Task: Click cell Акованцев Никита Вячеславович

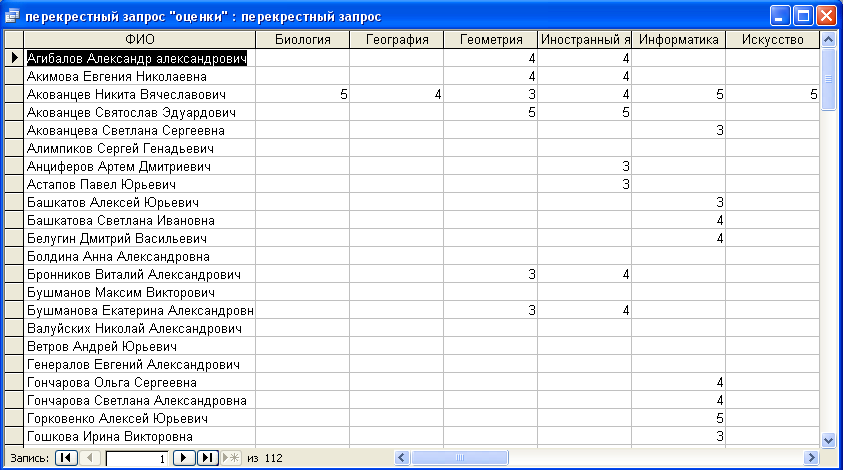Action: click(x=139, y=94)
